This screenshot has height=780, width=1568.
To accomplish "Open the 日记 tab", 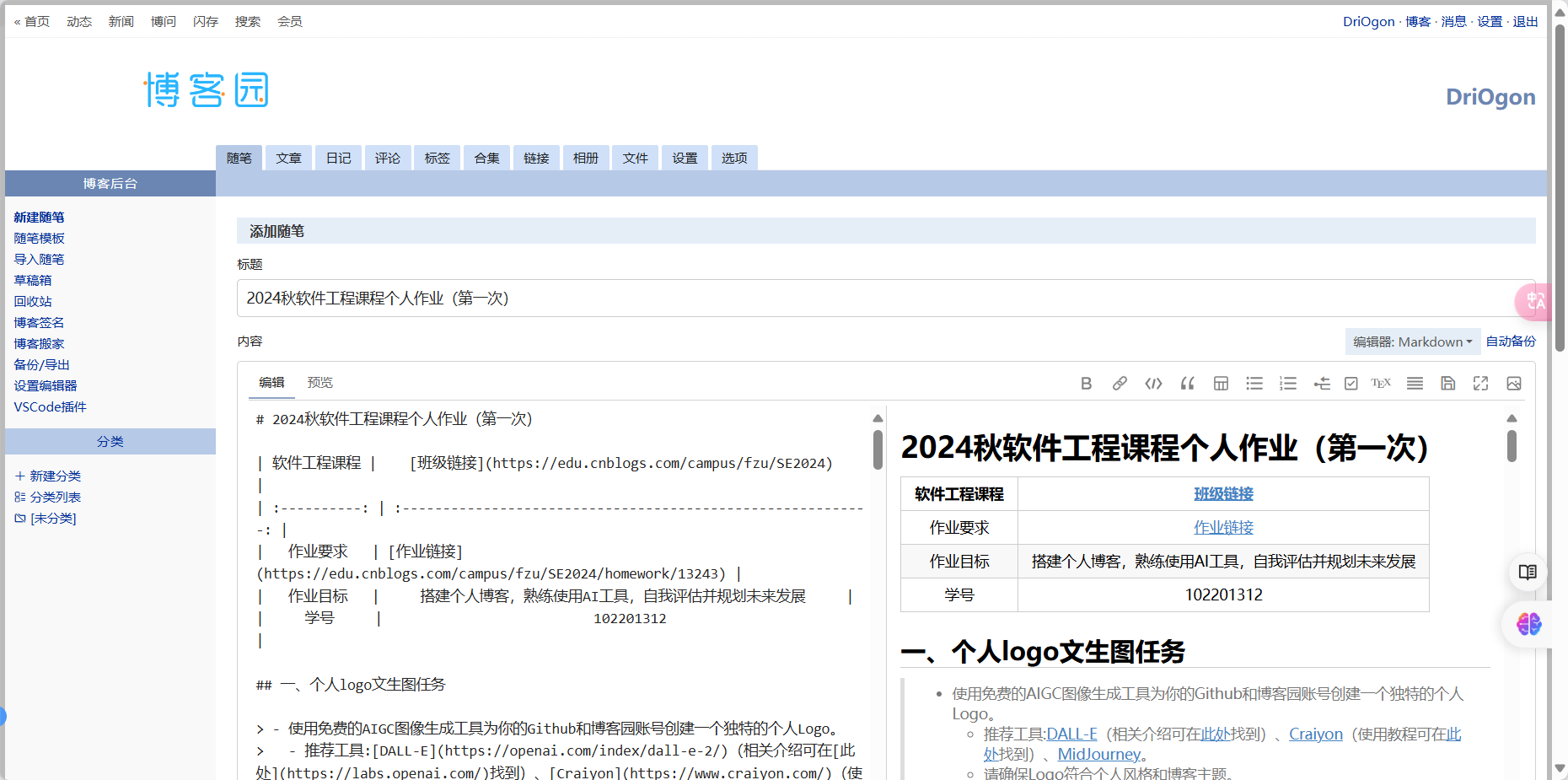I will tap(339, 158).
